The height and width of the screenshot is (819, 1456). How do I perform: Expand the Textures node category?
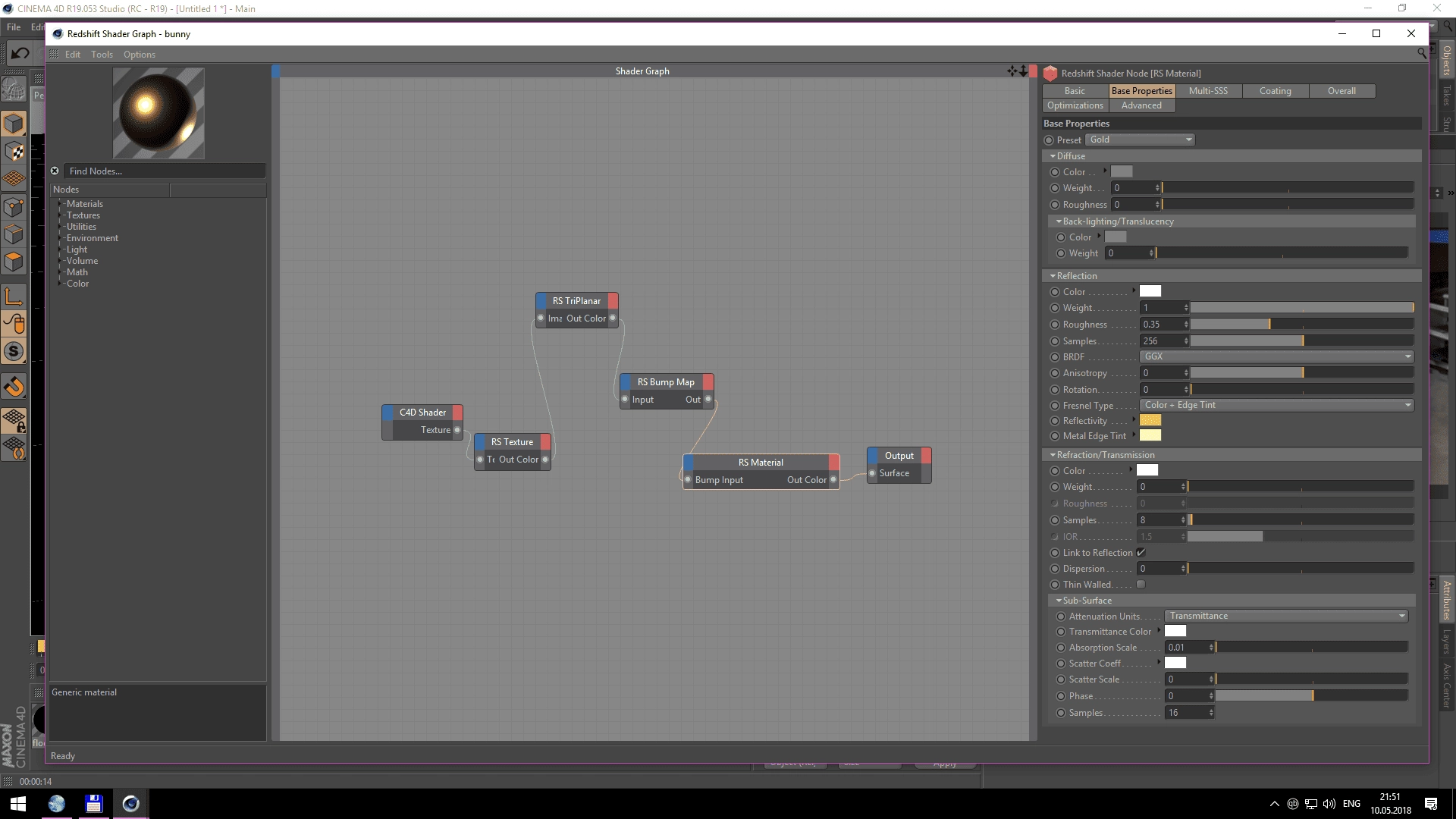[61, 215]
